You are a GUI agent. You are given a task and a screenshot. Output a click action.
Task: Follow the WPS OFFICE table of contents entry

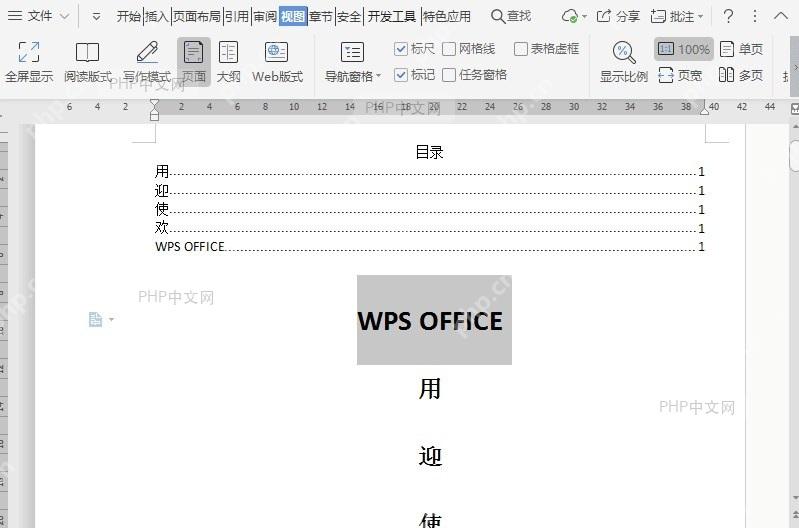(430, 247)
